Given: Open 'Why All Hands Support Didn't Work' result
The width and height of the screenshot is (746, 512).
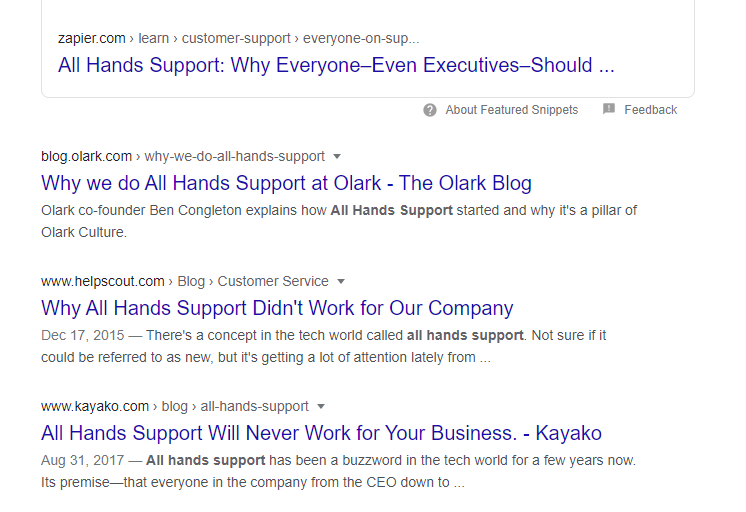Looking at the screenshot, I should (x=277, y=308).
